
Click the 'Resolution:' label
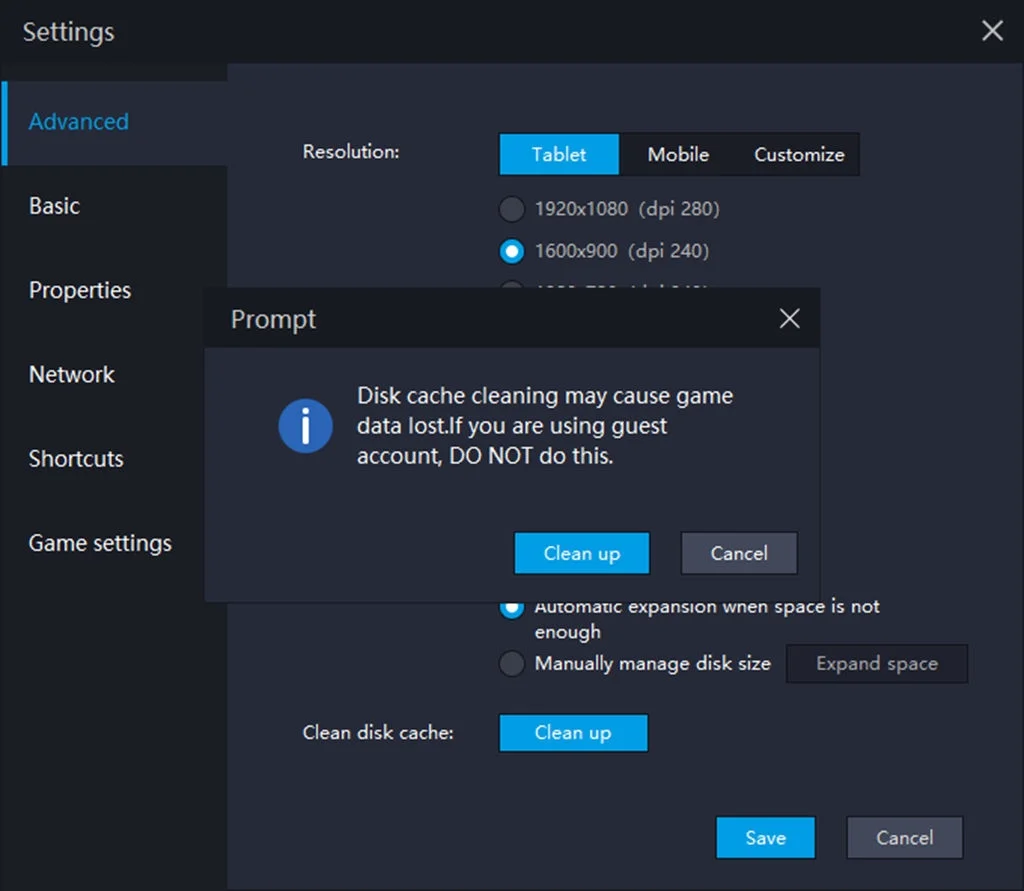(x=351, y=152)
